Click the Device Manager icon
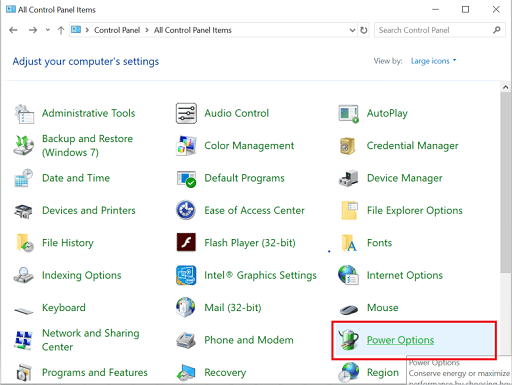Screen dimensions: 512x385 click(x=349, y=178)
